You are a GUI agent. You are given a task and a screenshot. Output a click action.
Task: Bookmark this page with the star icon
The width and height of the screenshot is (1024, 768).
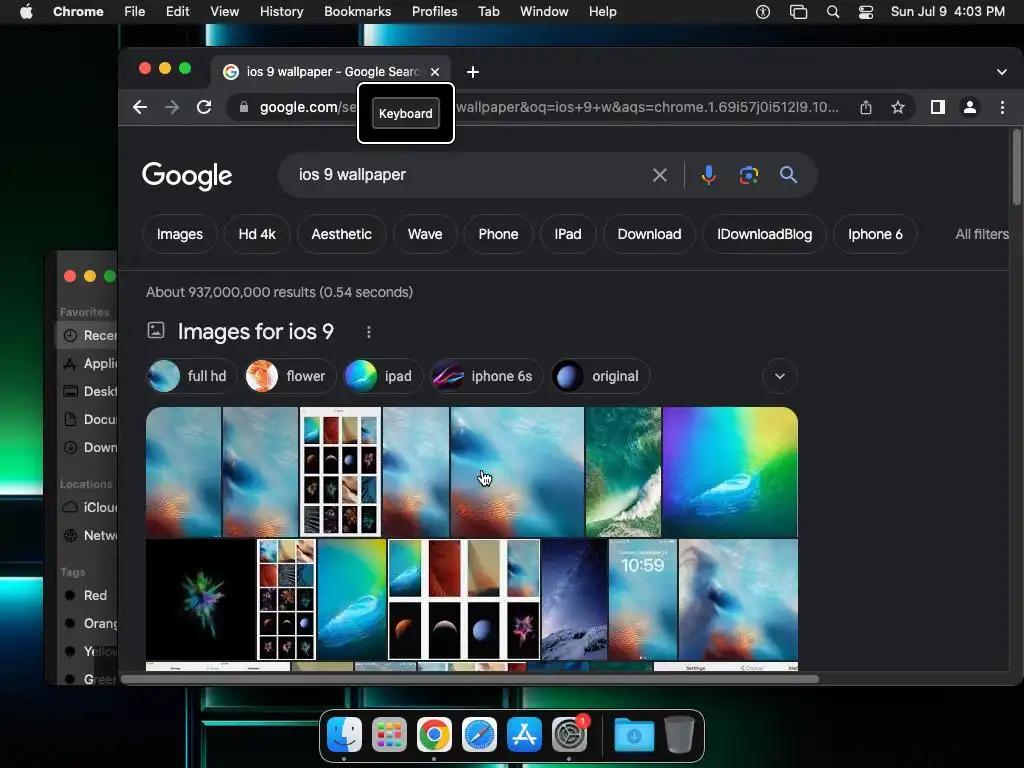tap(898, 107)
